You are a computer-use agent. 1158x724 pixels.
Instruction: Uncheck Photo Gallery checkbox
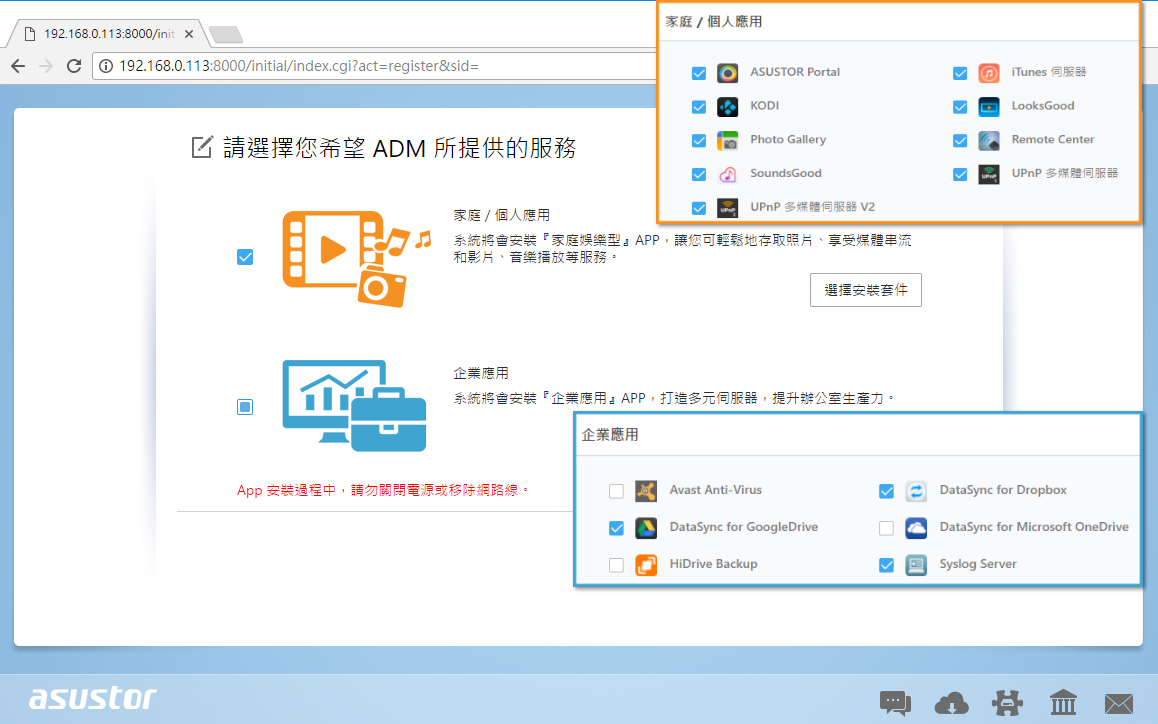tap(699, 140)
